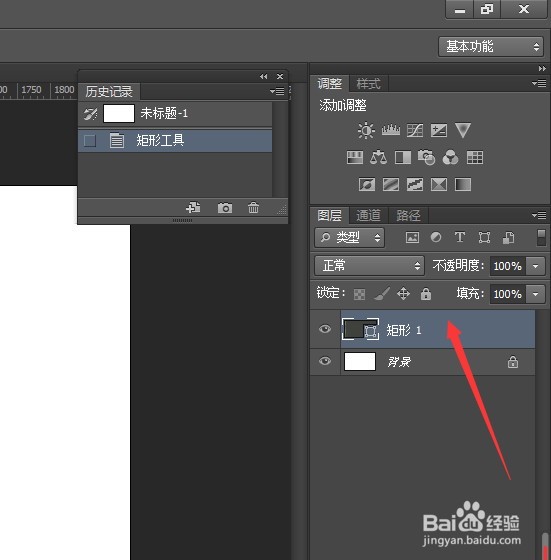Select the 历史记录 tab
The image size is (551, 560).
pyautogui.click(x=109, y=92)
